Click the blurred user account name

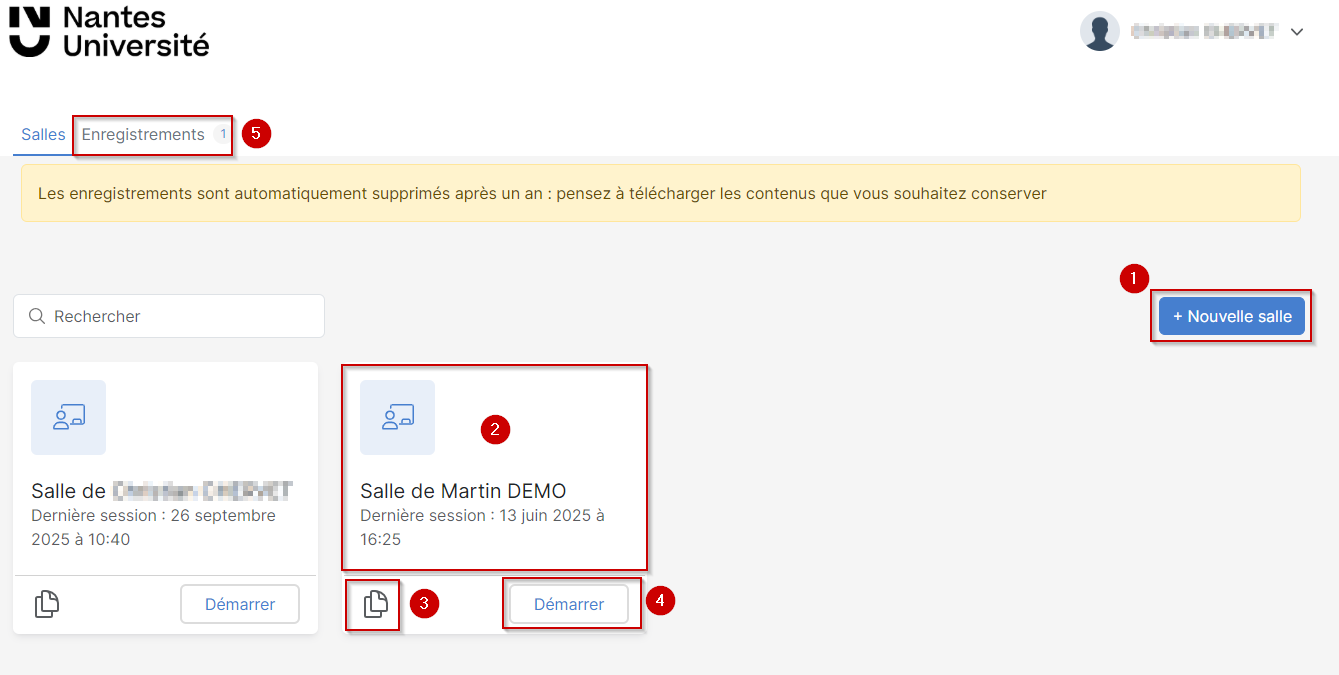1203,32
